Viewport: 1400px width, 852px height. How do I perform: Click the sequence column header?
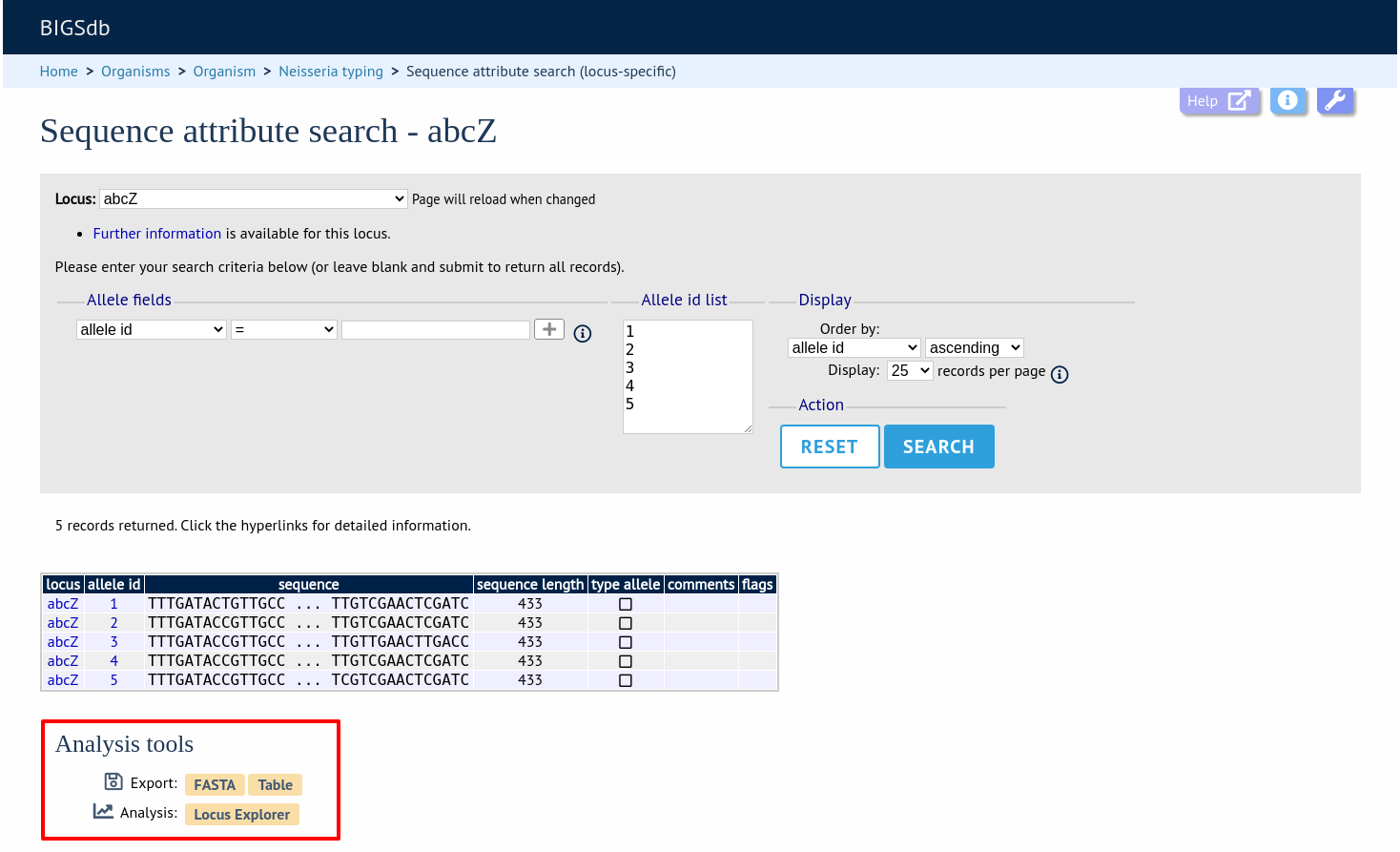309,585
